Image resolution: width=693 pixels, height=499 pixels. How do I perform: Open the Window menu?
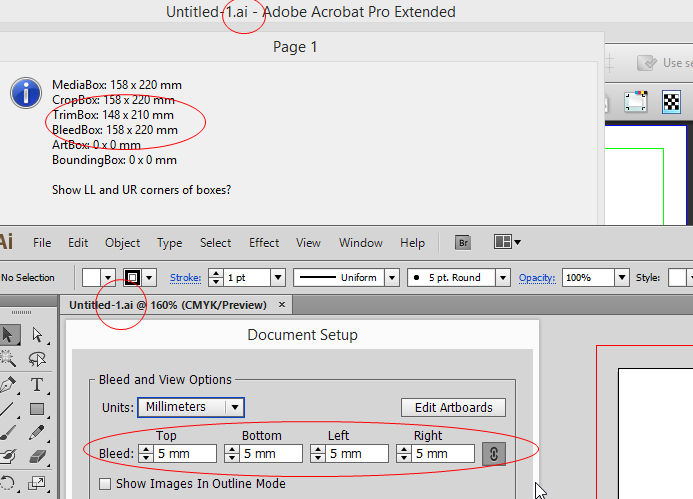pos(361,243)
